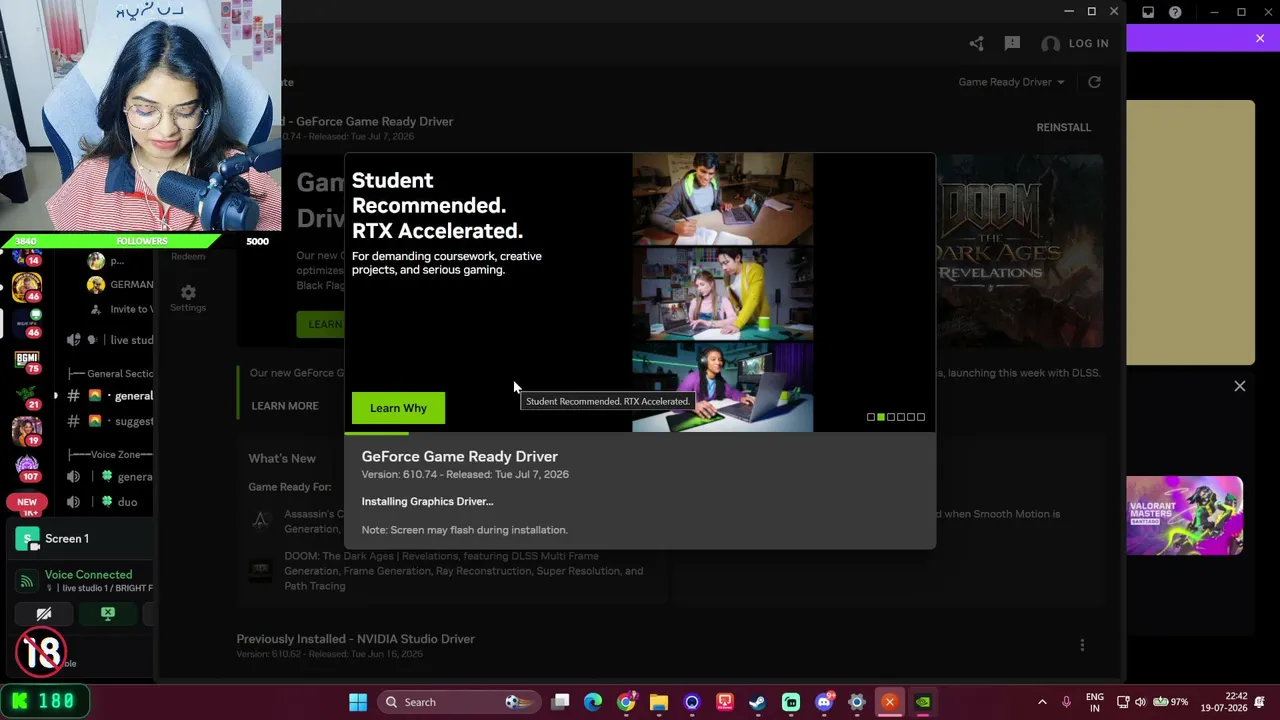Collapse the General Section category

point(113,373)
